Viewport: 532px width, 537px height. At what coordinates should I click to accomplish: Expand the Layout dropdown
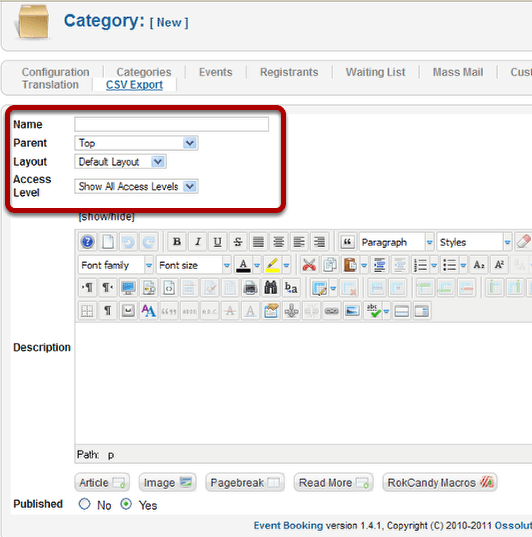(x=120, y=162)
